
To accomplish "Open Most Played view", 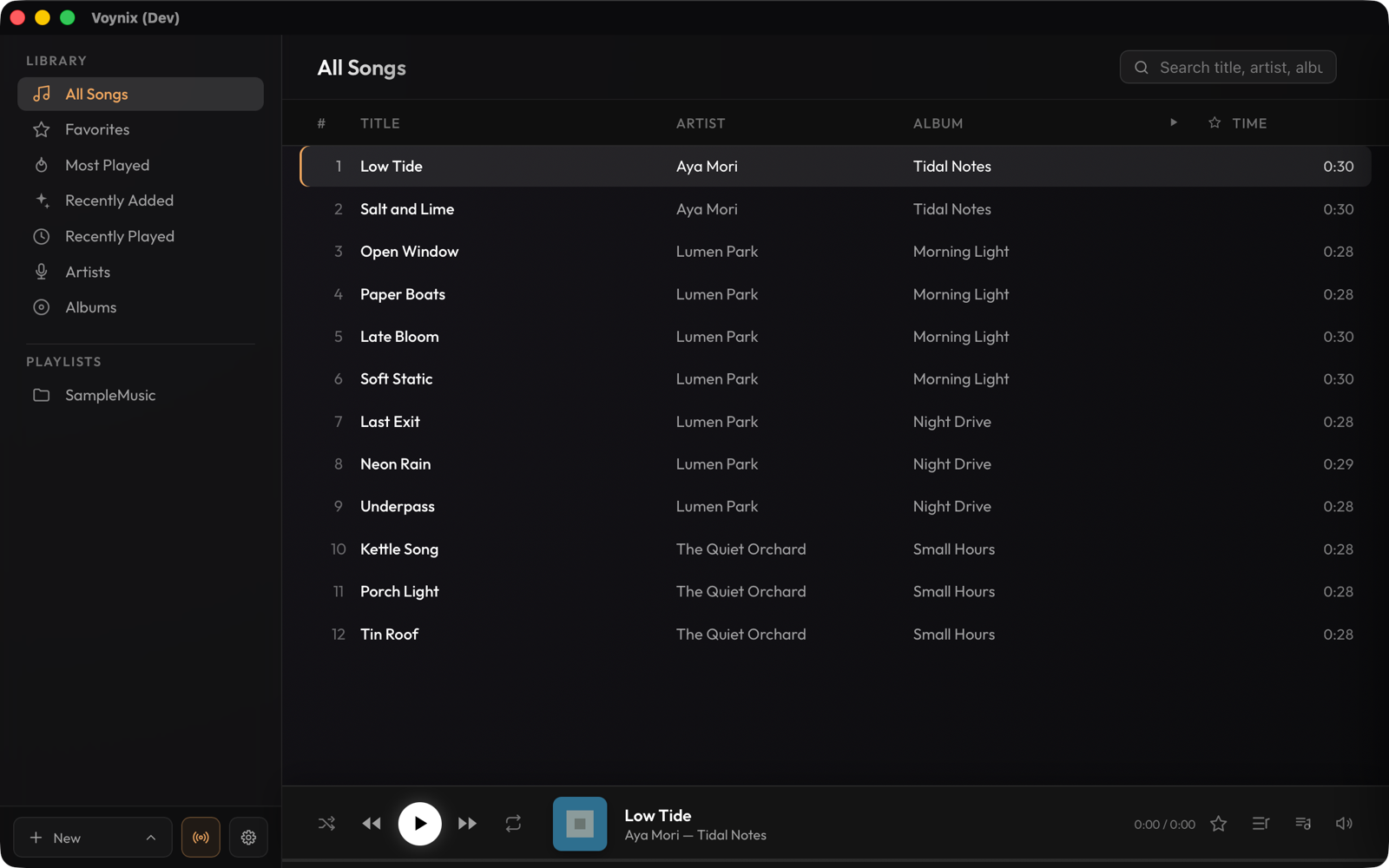I will 141,165.
